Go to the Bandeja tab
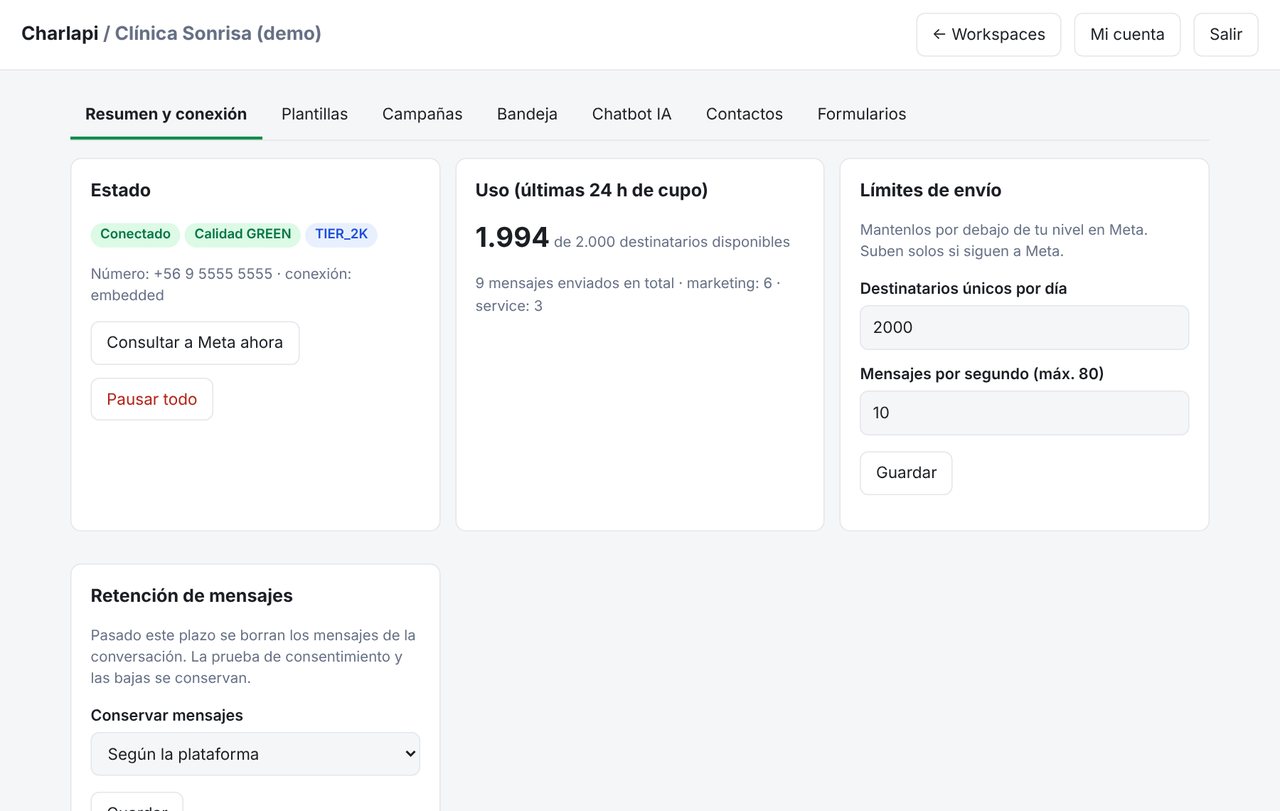Viewport: 1280px width, 811px height. [x=527, y=114]
